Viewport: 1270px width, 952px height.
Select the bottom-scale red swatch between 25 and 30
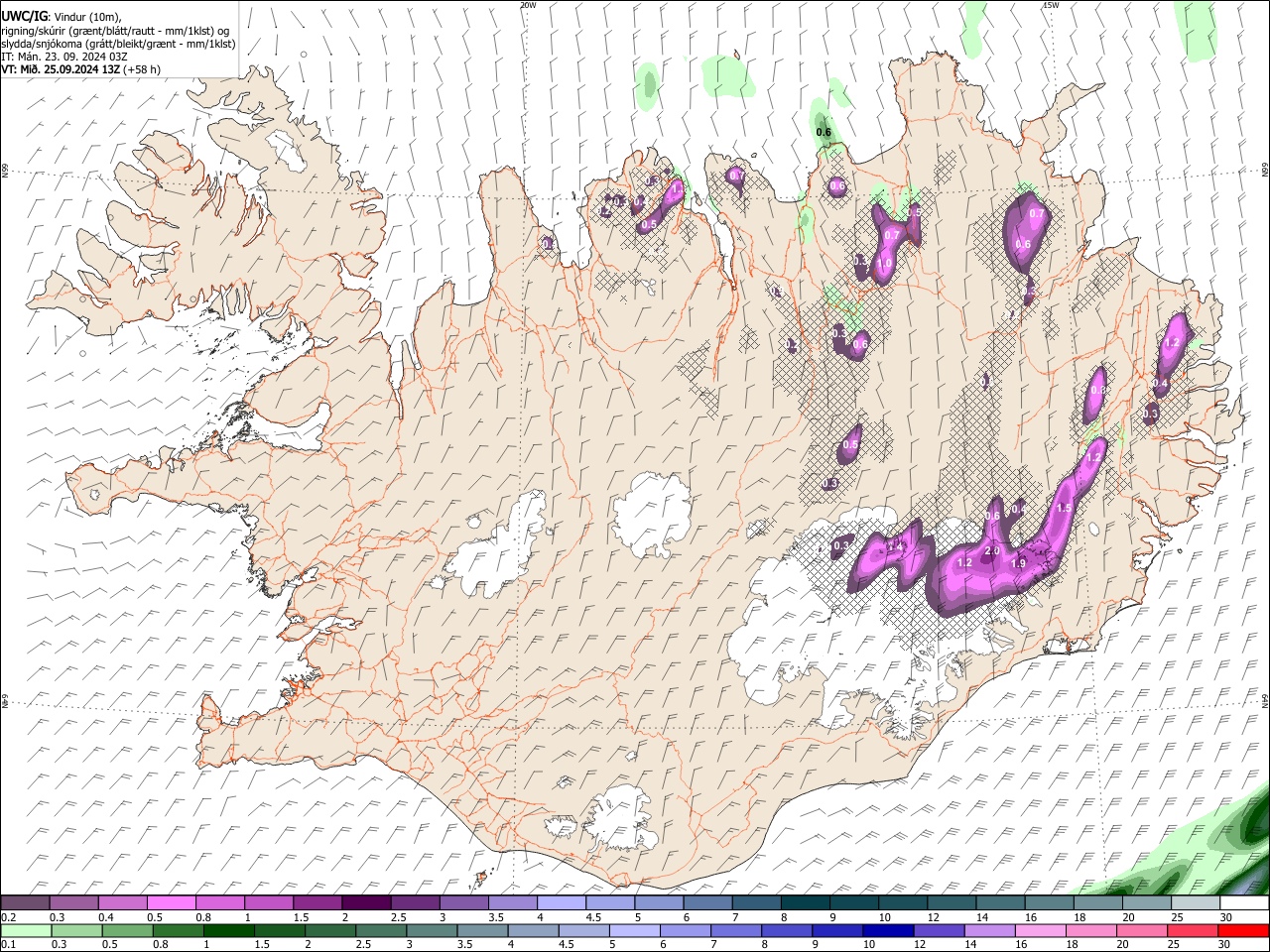pos(1194,930)
